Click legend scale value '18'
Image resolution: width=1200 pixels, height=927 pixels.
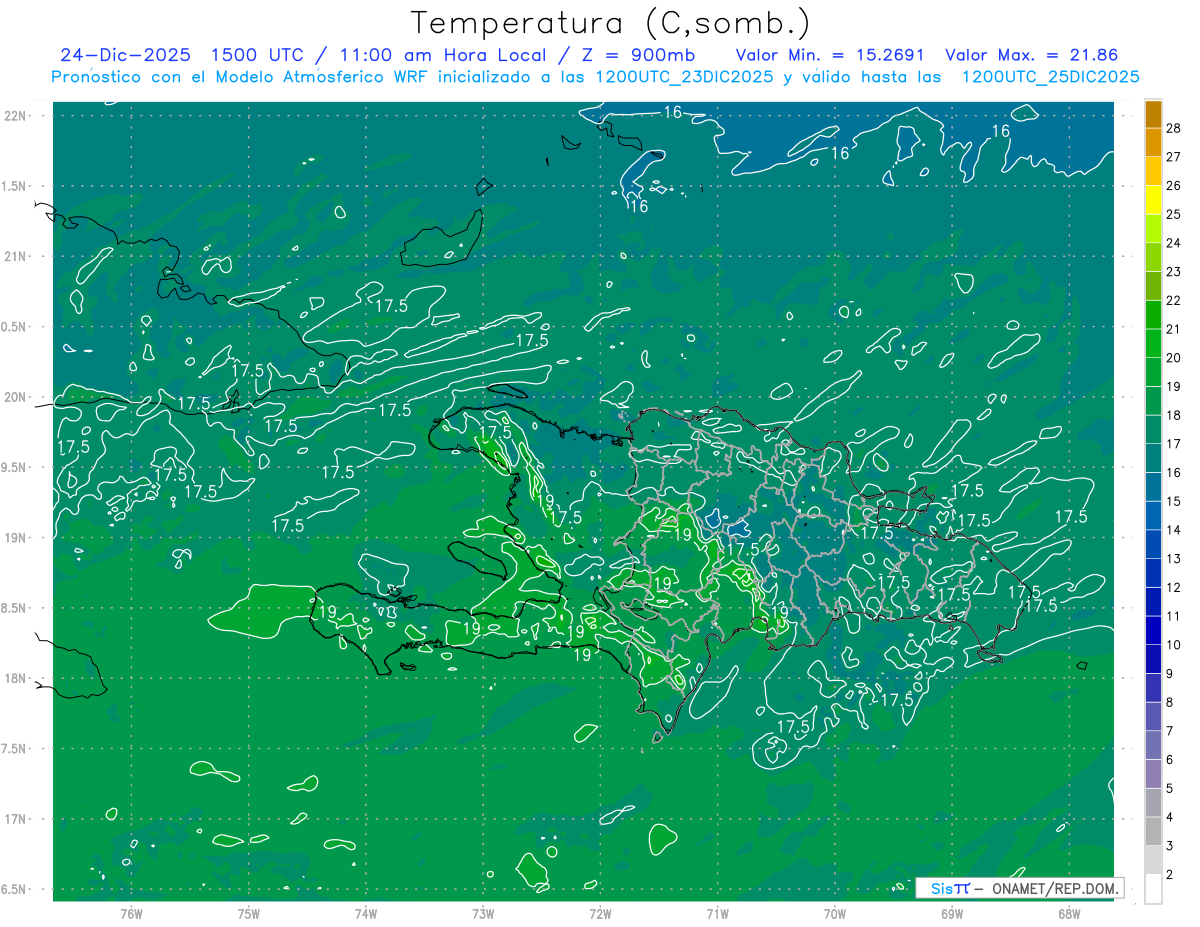1174,415
